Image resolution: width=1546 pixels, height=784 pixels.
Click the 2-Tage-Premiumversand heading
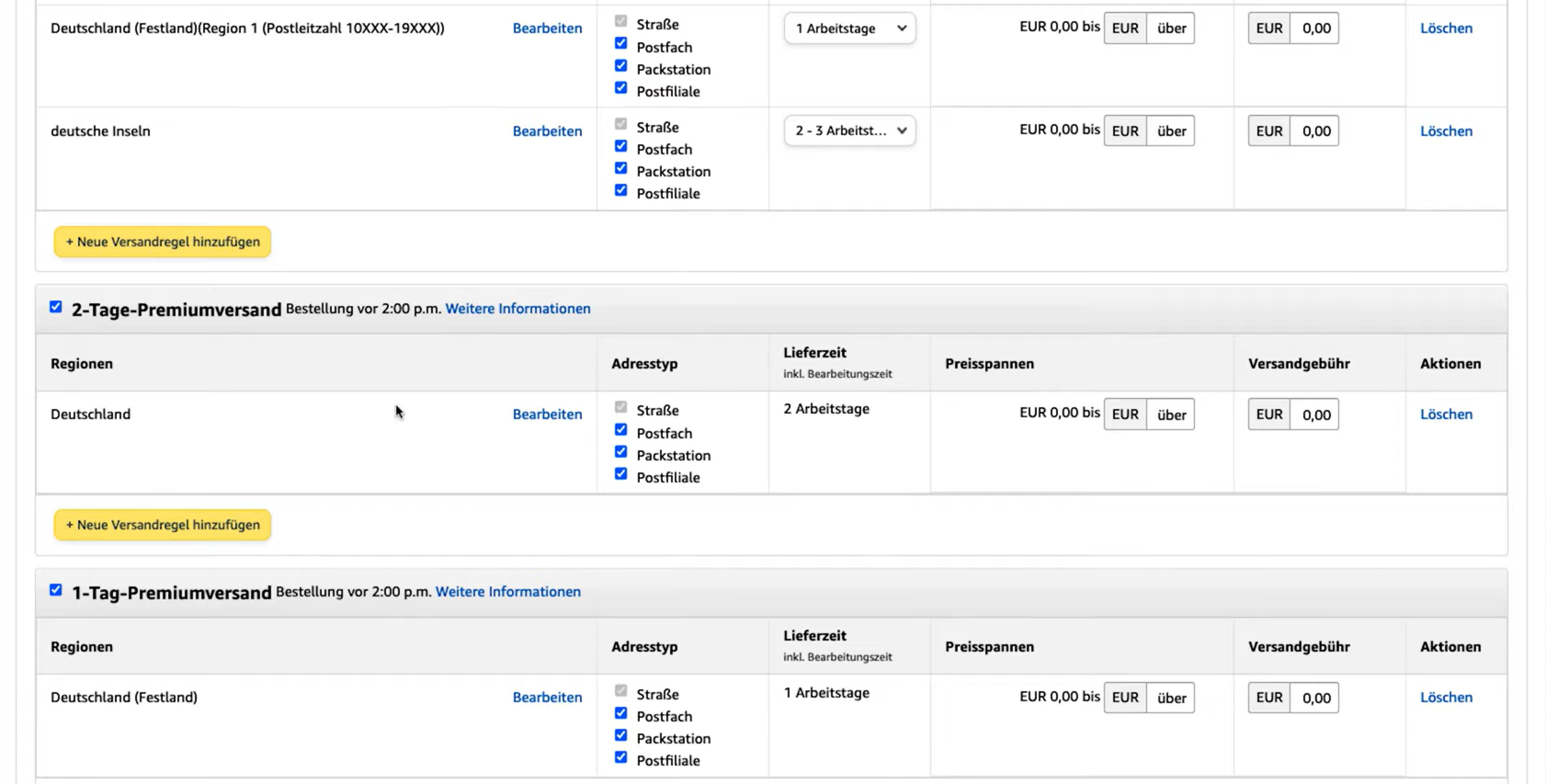[x=176, y=310]
